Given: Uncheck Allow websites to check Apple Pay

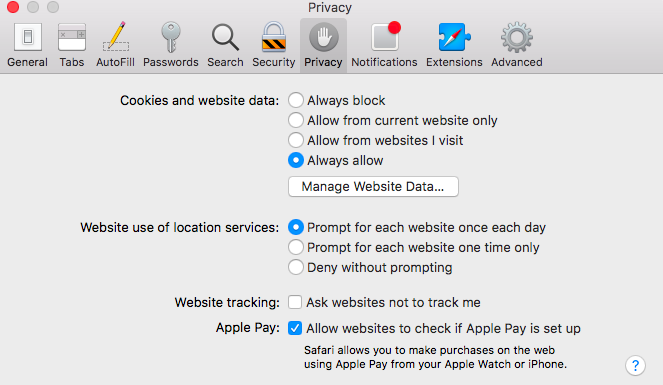Looking at the screenshot, I should [295, 328].
